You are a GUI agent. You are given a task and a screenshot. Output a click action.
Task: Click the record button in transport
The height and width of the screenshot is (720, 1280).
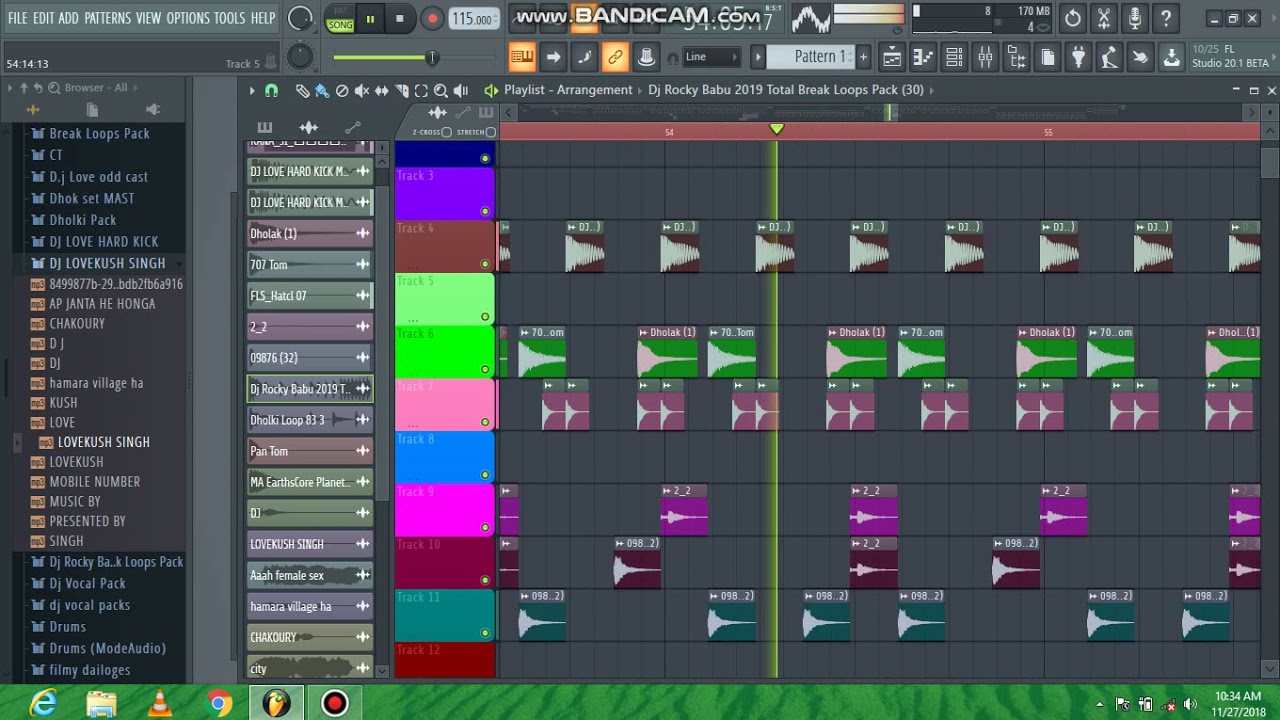tap(432, 18)
